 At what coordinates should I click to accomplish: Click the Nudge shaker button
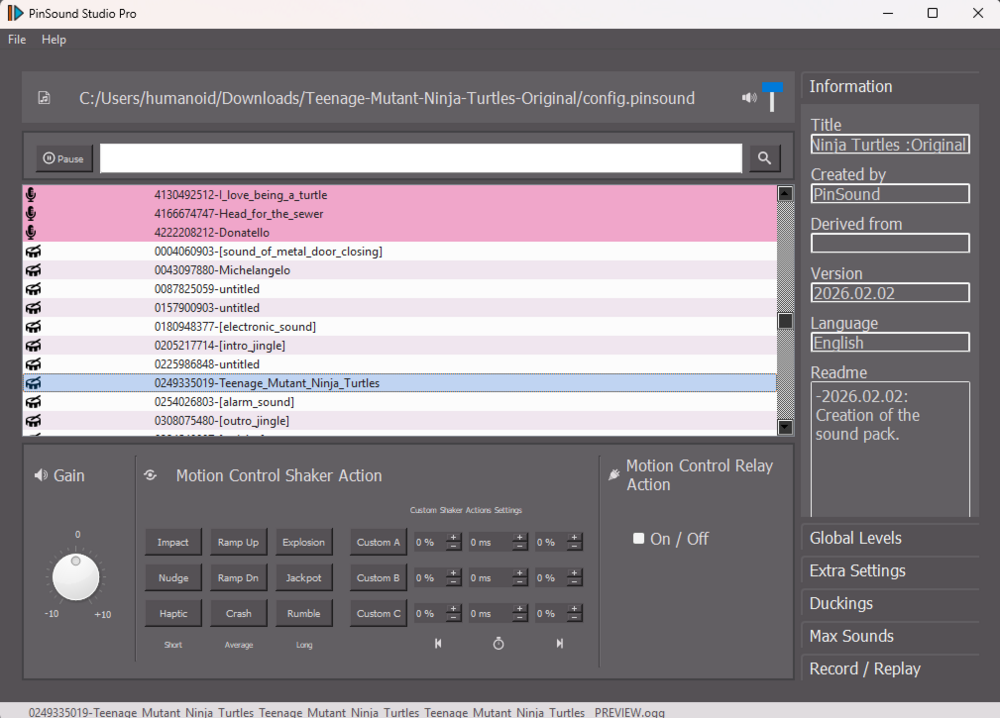pyautogui.click(x=173, y=578)
